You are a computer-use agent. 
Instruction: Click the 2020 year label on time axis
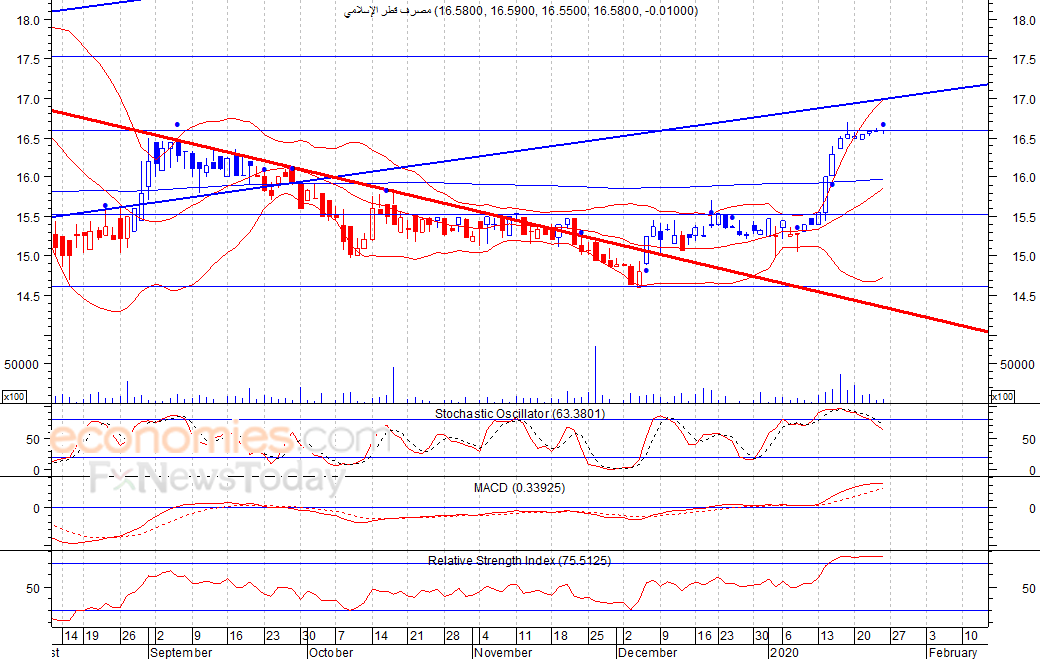(x=784, y=652)
